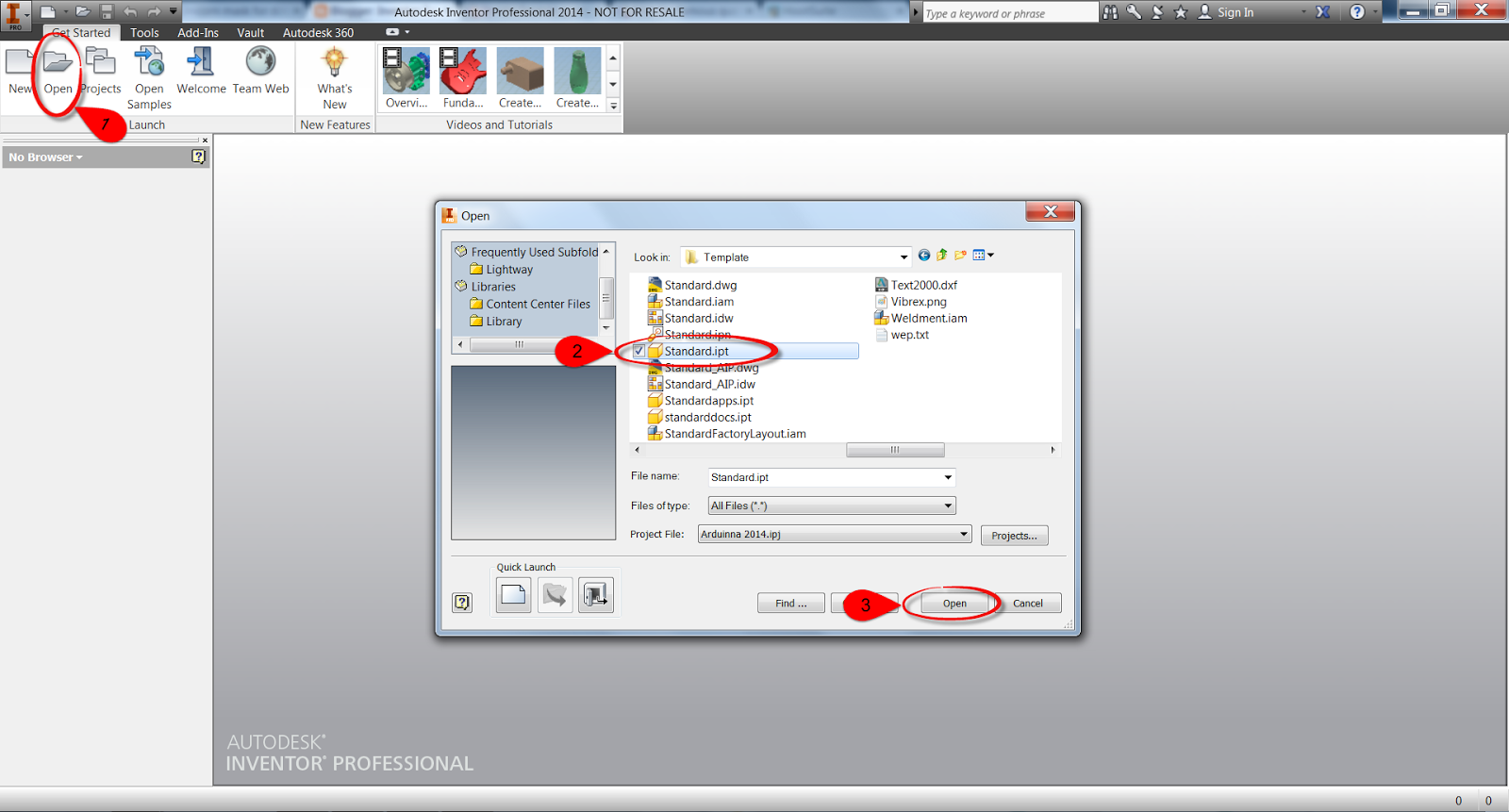Click the binoculars search icon in title bar
1509x812 pixels.
tap(1110, 12)
